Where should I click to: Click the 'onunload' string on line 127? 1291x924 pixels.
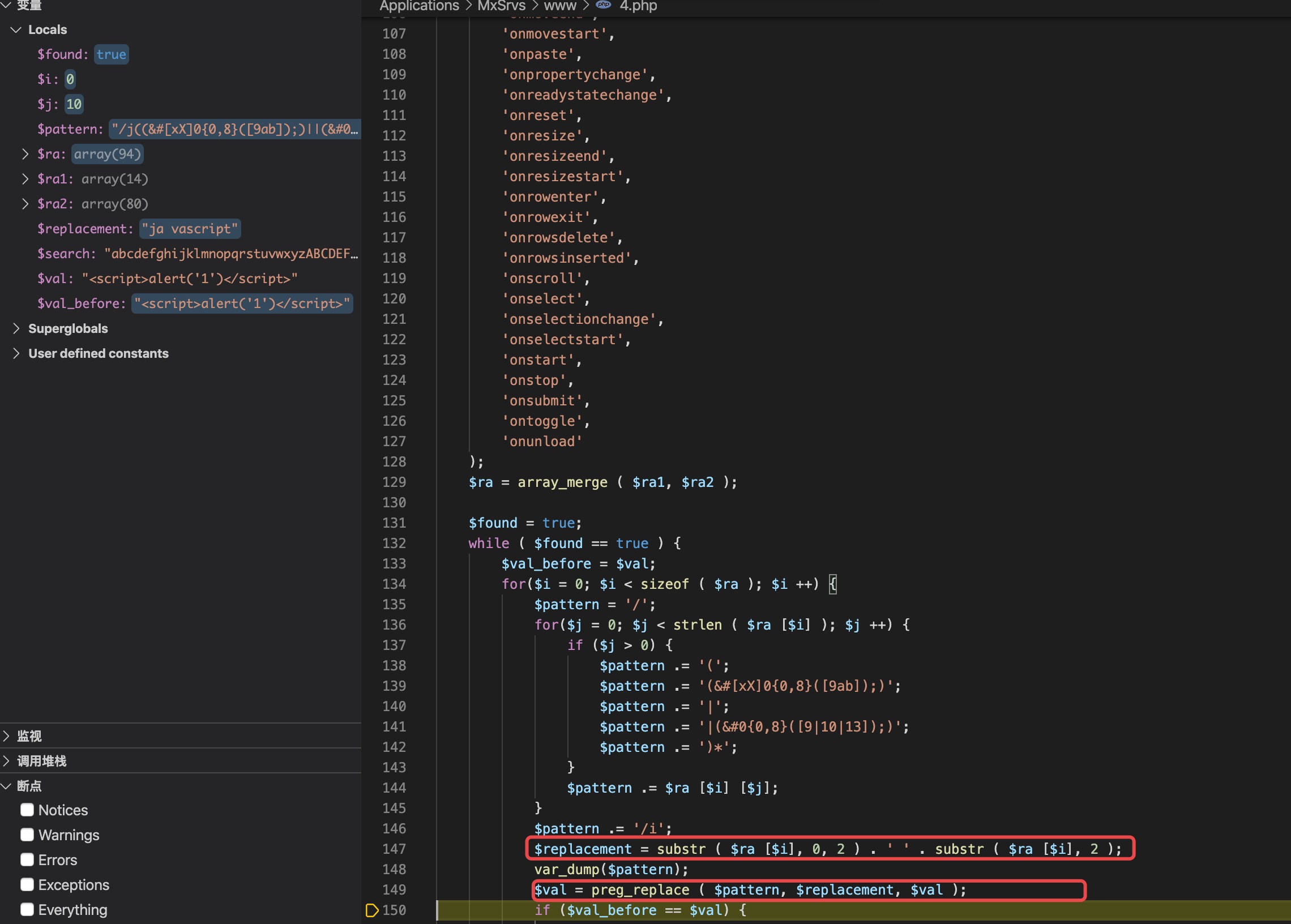542,442
